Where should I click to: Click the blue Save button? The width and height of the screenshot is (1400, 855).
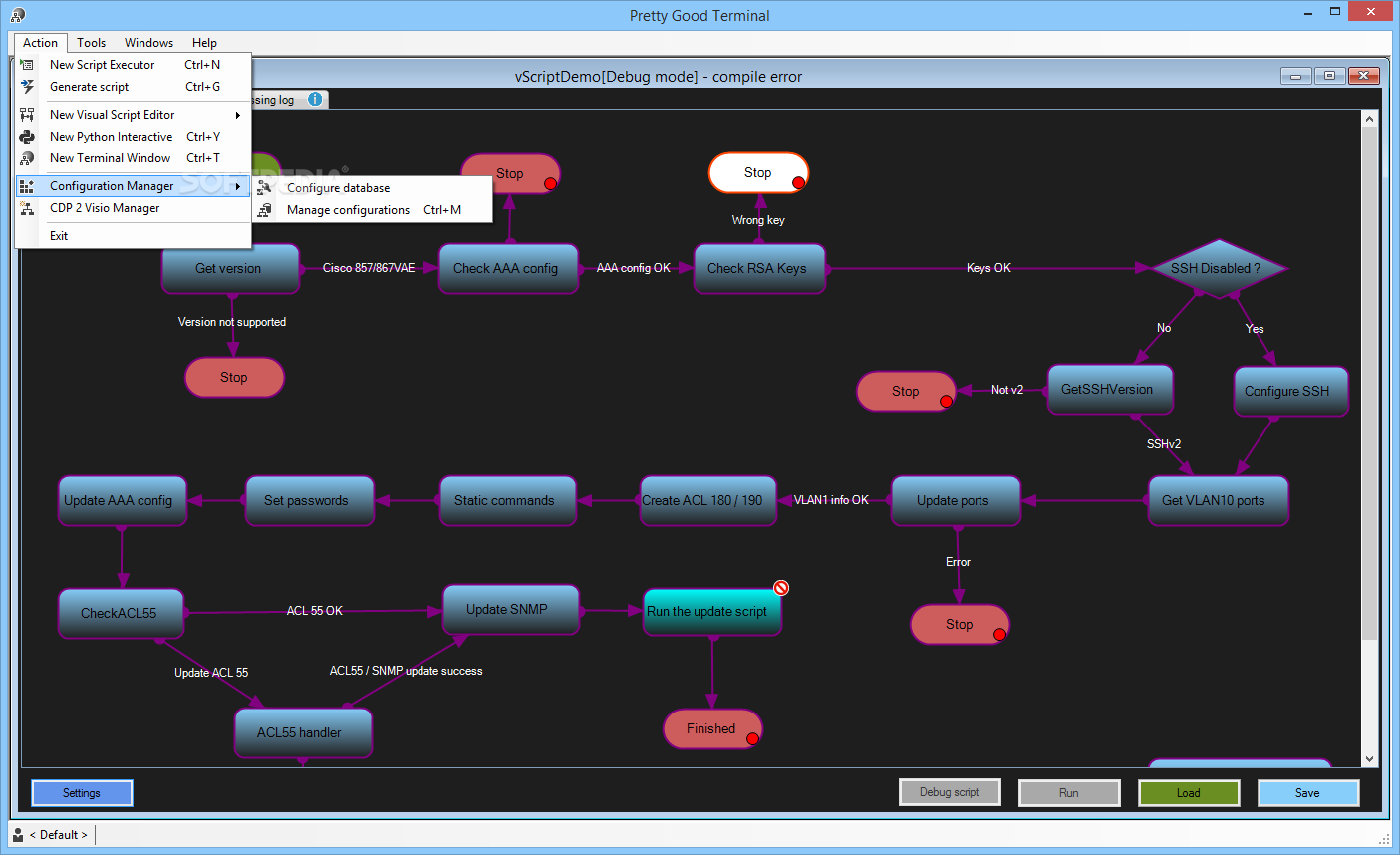(1307, 793)
